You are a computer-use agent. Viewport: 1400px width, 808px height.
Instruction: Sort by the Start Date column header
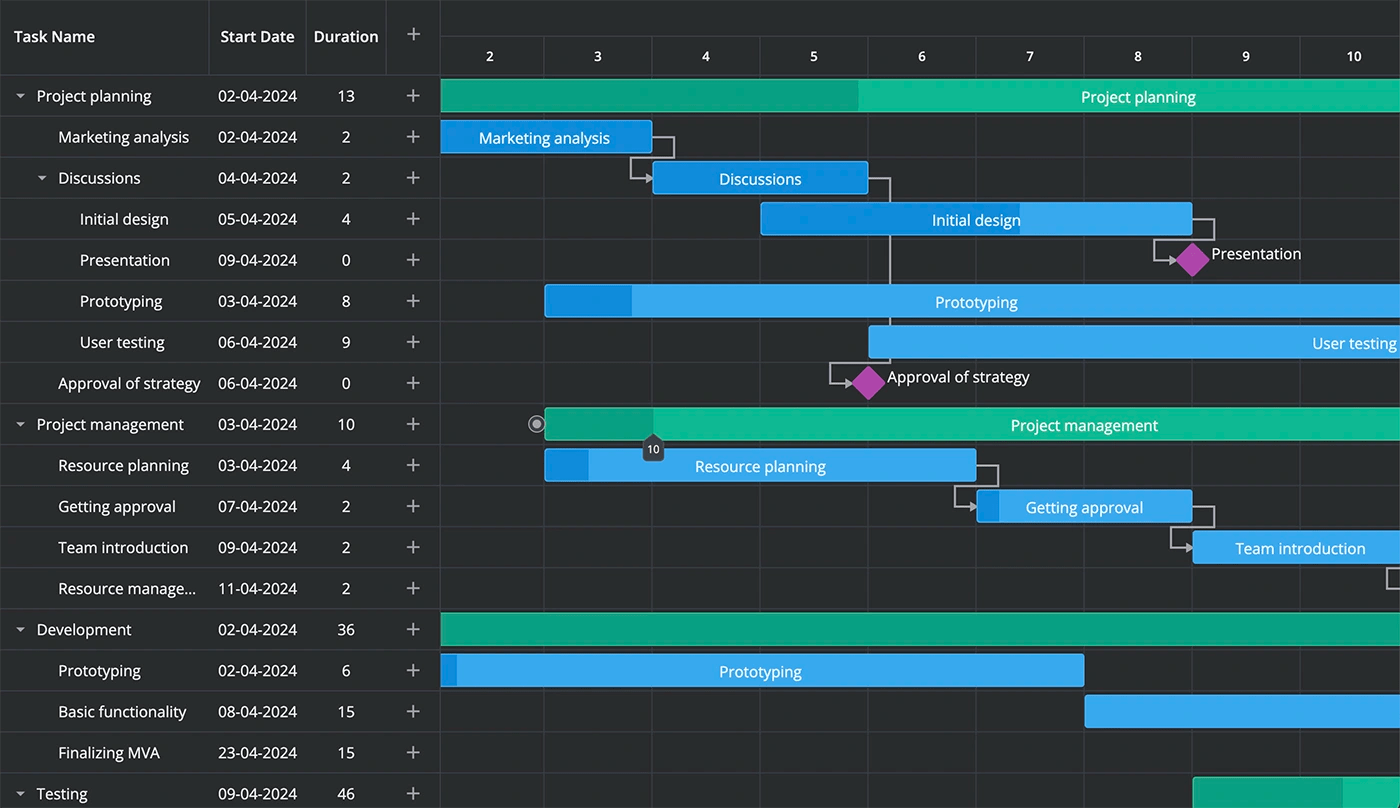pos(257,37)
